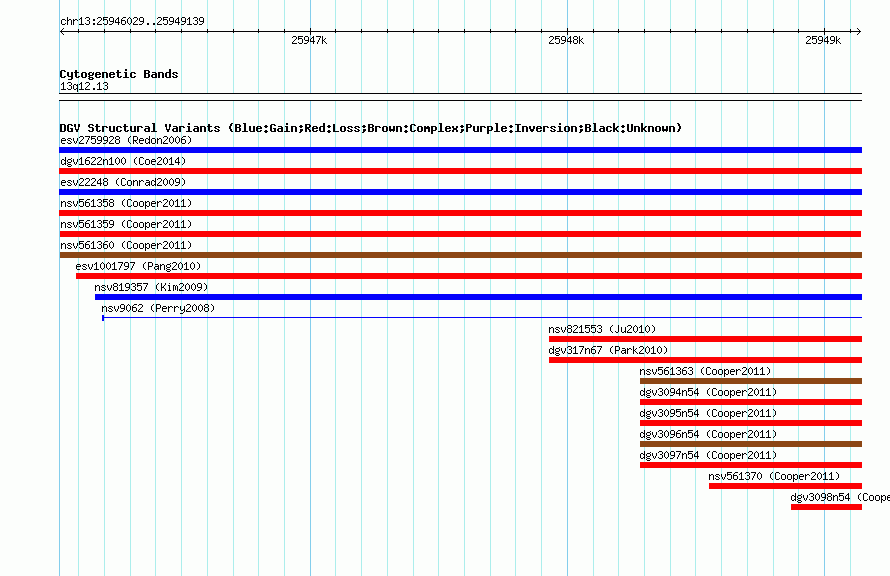
Task: Select the esv22248 blue gain bar
Action: point(460,192)
